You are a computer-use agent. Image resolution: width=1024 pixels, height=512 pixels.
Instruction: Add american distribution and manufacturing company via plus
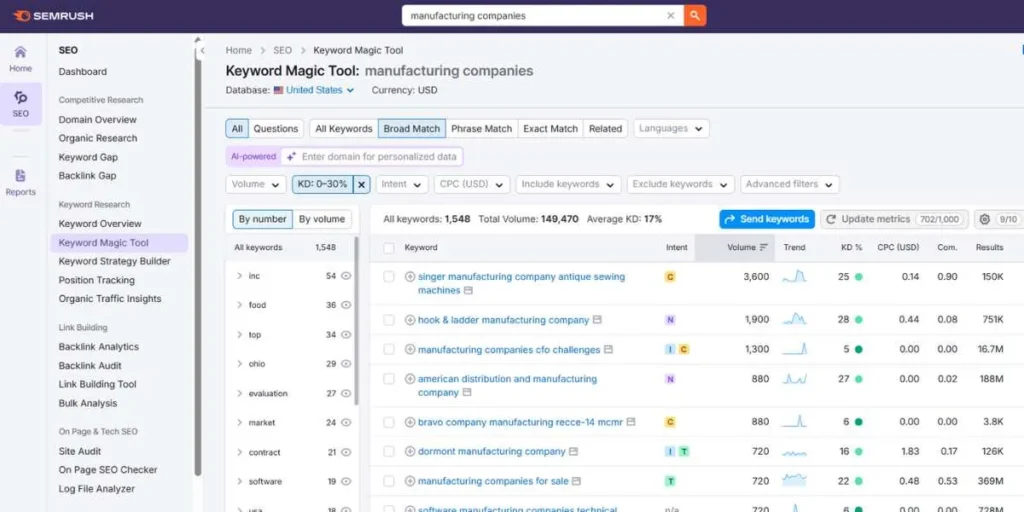click(x=409, y=379)
